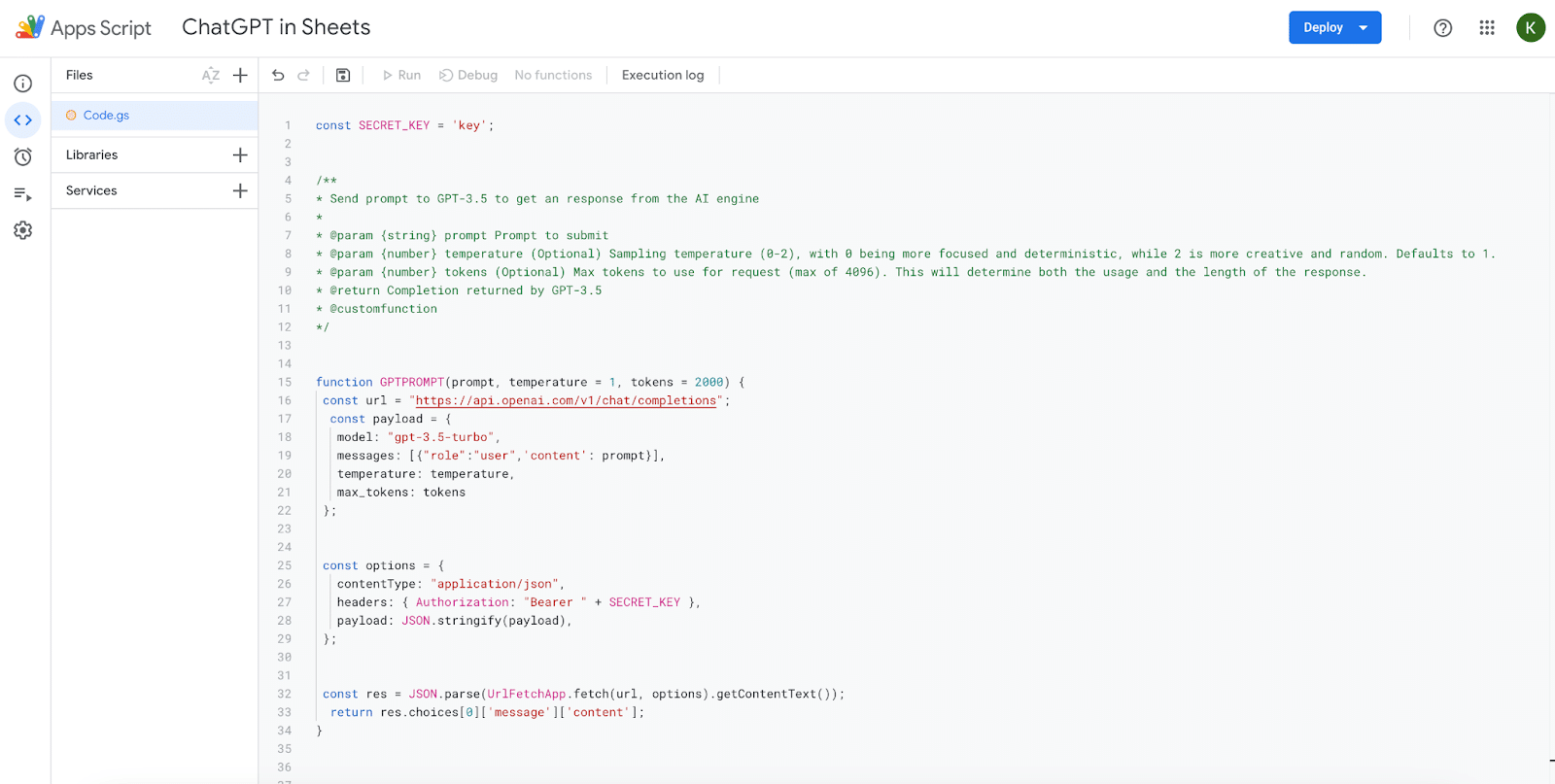Click the 'key' string on line 1
The width and height of the screenshot is (1555, 784).
click(469, 125)
